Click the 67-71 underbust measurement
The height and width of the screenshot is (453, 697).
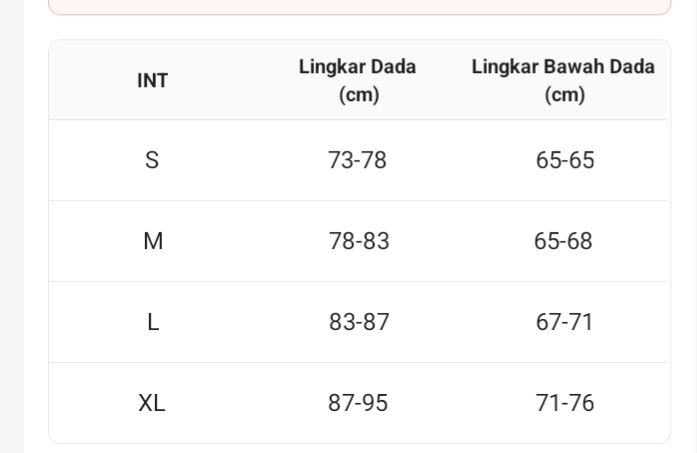tap(565, 322)
